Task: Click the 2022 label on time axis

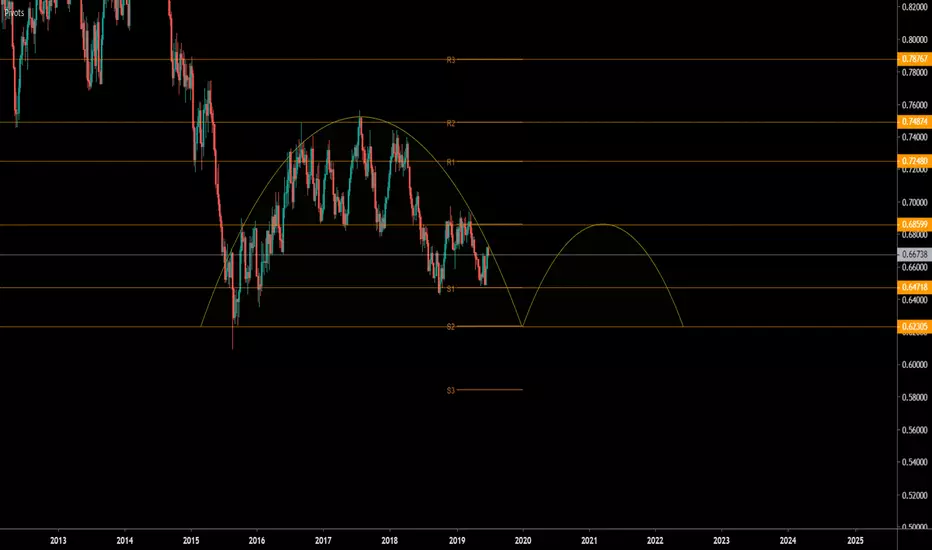Action: [x=655, y=540]
